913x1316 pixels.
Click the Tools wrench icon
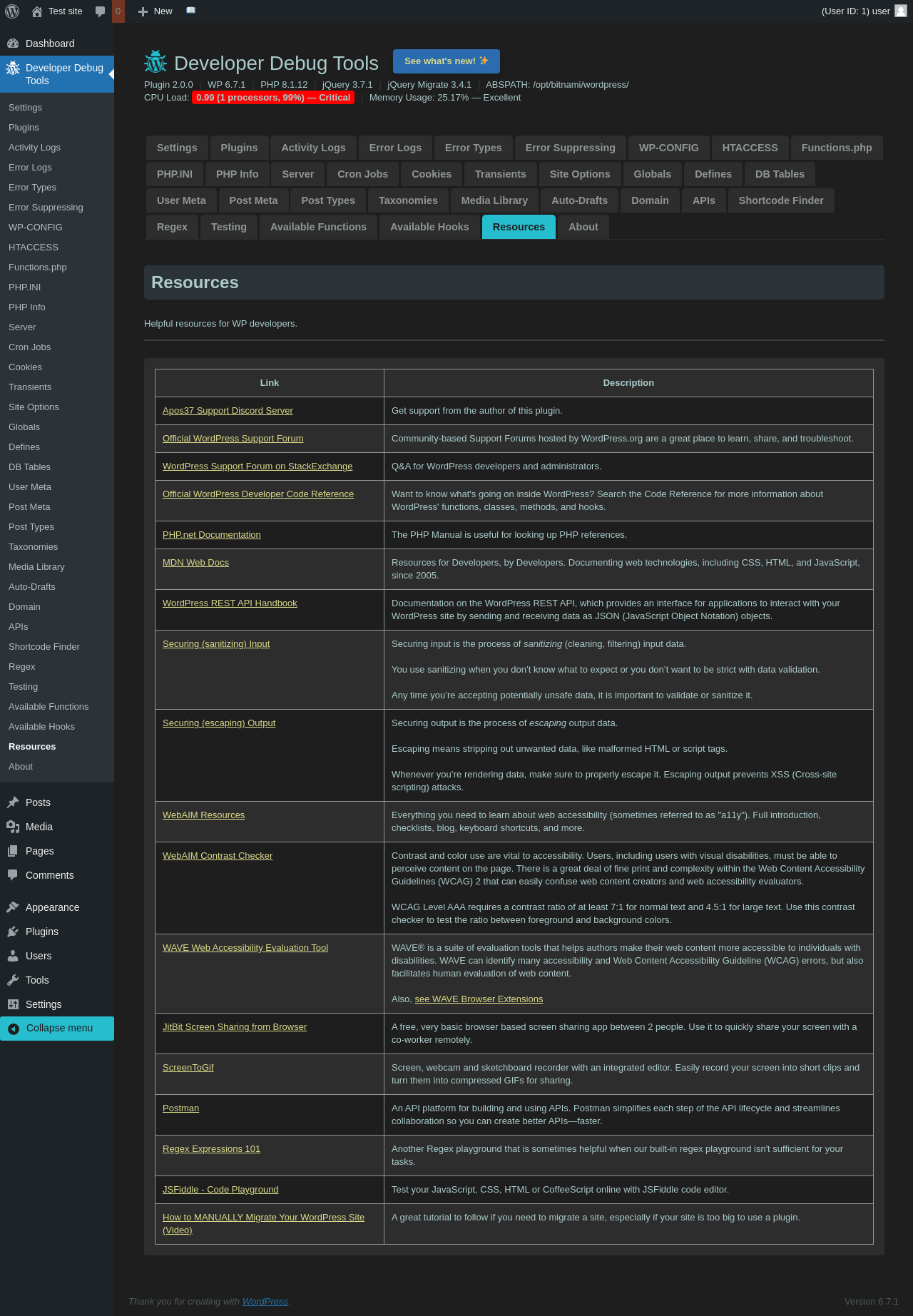coord(13,980)
